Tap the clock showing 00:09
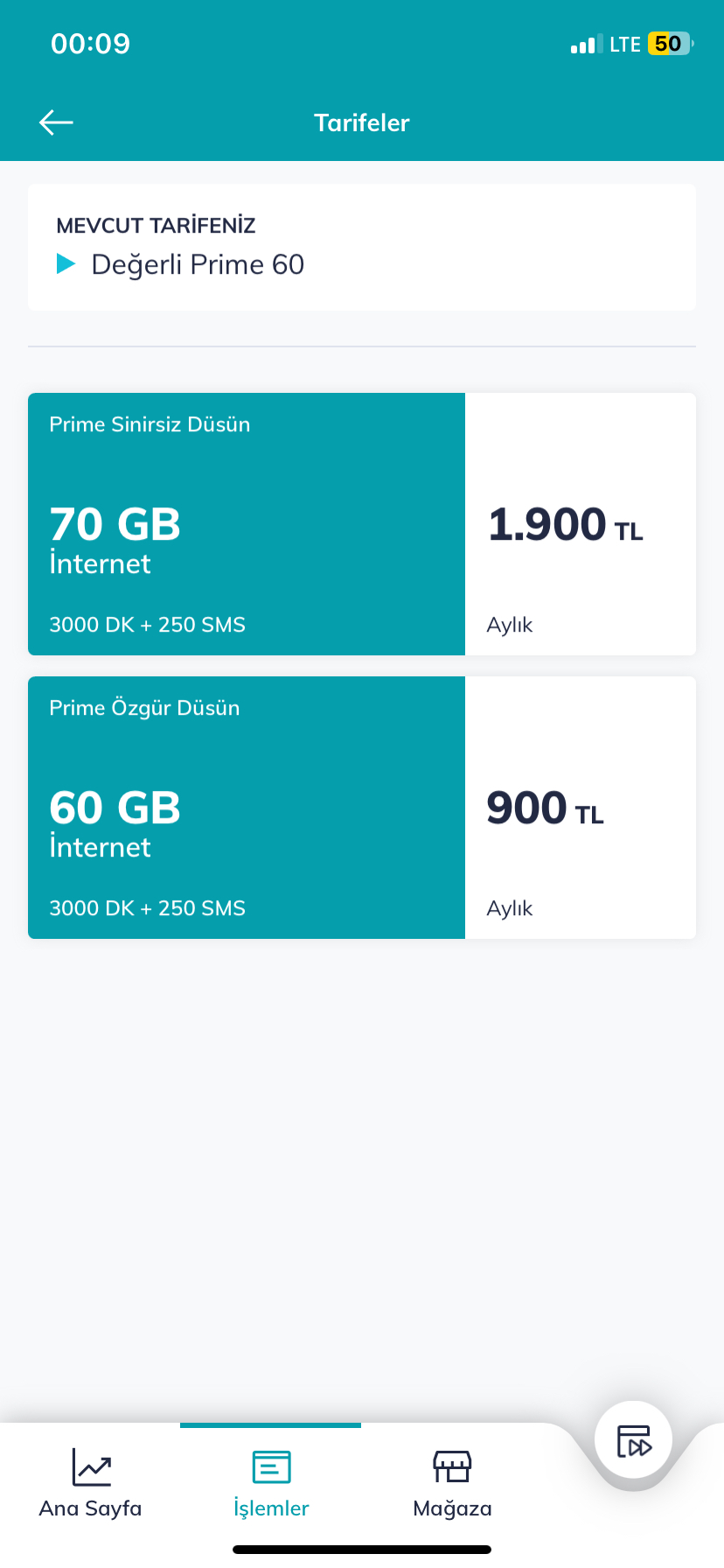This screenshot has width=724, height=1568. pos(90,44)
